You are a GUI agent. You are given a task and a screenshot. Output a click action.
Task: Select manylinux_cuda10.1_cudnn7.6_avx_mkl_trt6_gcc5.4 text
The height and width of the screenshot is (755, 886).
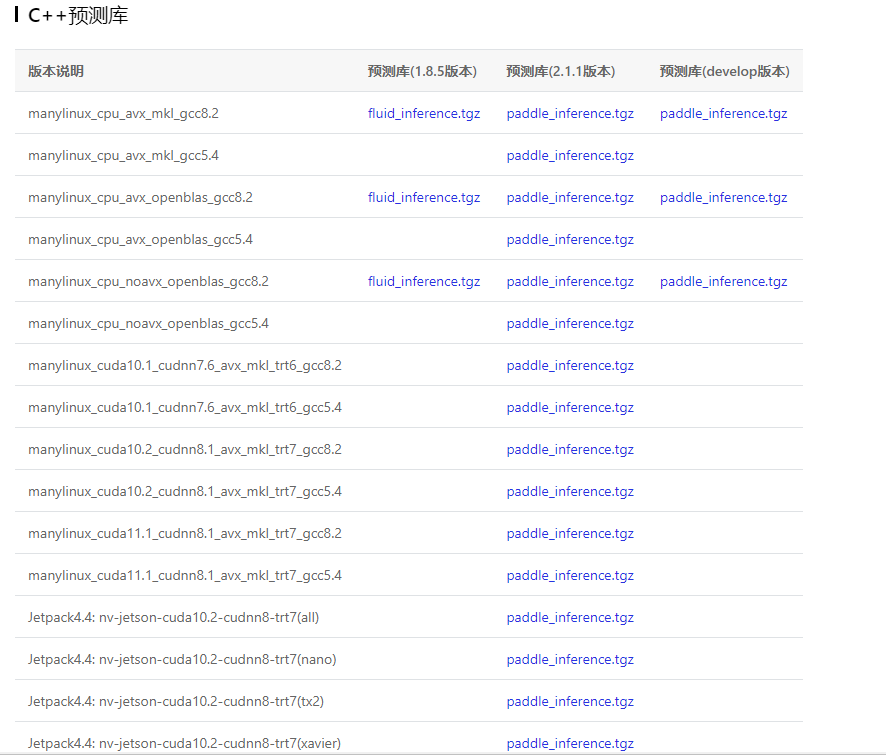(185, 407)
